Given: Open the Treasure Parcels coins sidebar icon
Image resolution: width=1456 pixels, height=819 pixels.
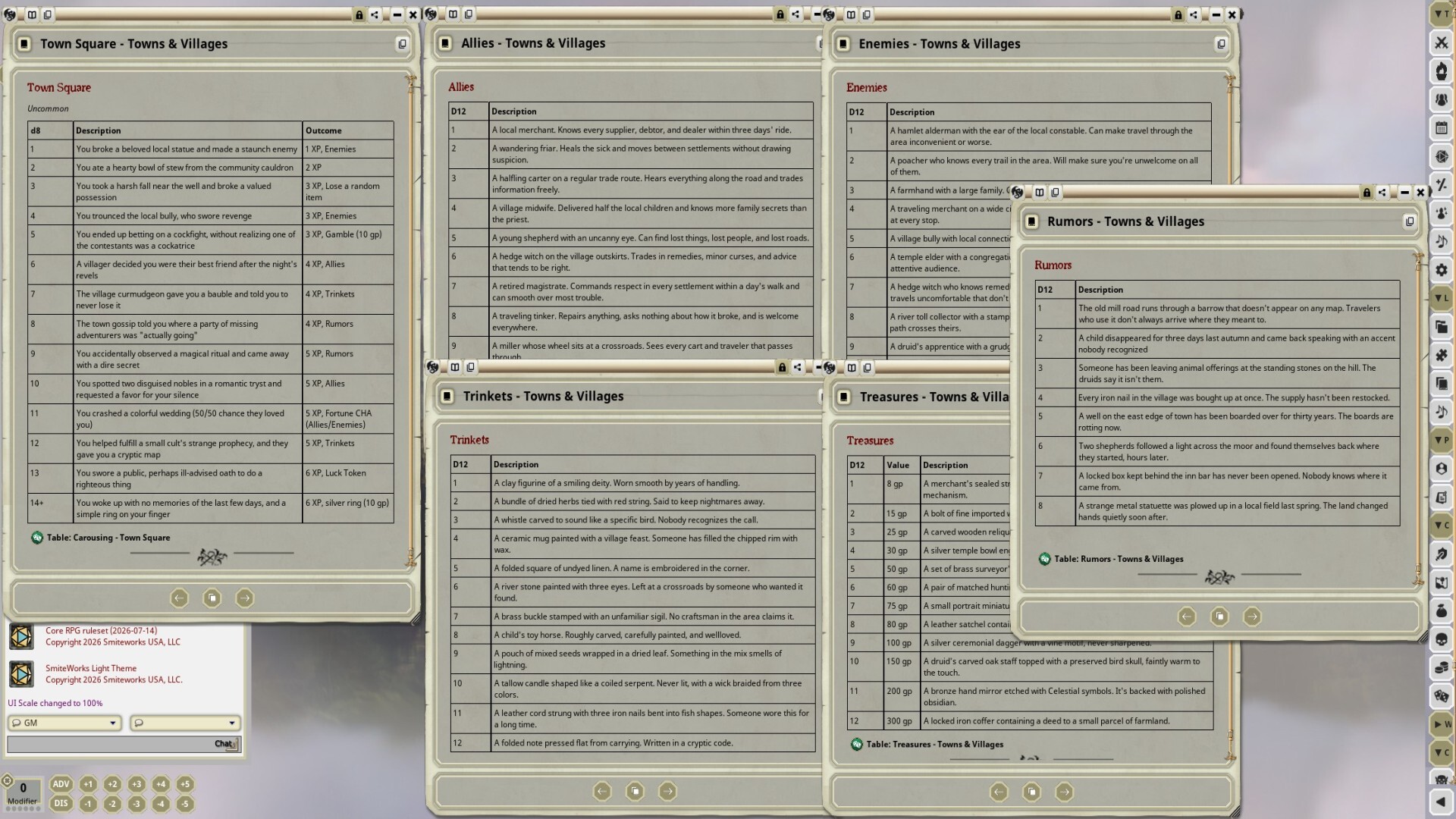Looking at the screenshot, I should 1442,667.
